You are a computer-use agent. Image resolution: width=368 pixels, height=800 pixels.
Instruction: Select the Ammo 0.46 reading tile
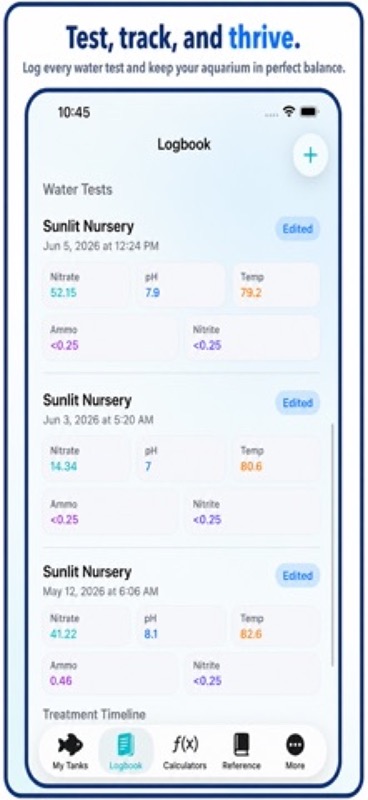pos(110,673)
